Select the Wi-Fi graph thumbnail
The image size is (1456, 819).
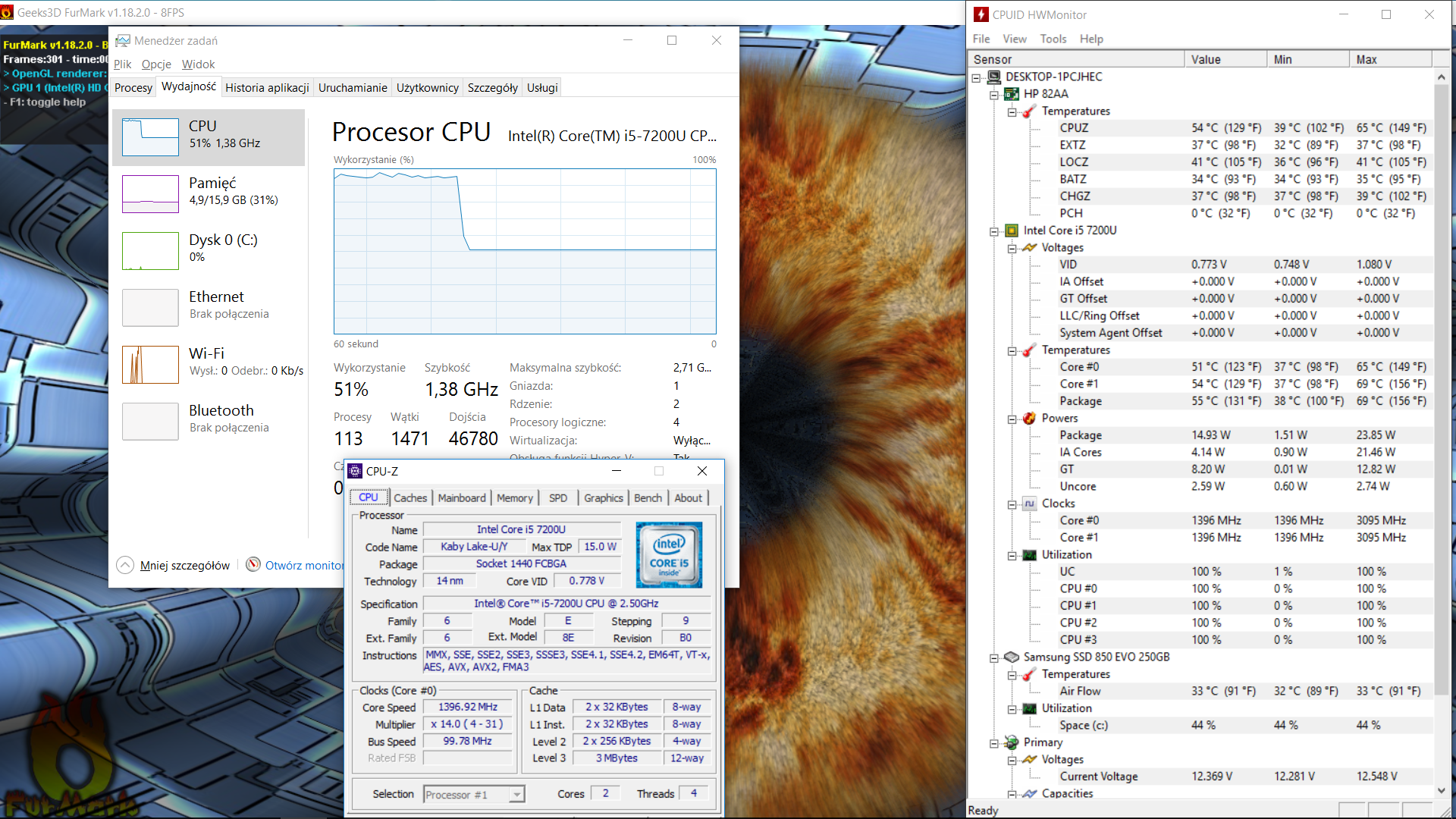pyautogui.click(x=150, y=365)
